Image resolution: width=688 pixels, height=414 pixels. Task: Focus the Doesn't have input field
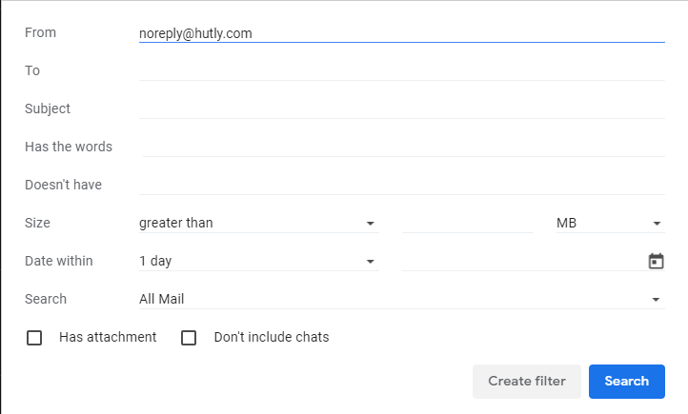(402, 185)
